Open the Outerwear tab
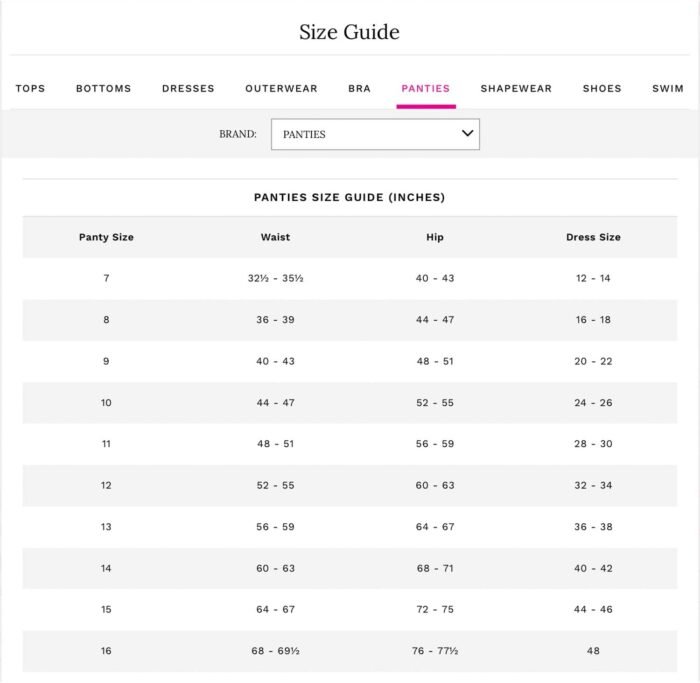700x683 pixels. point(281,88)
